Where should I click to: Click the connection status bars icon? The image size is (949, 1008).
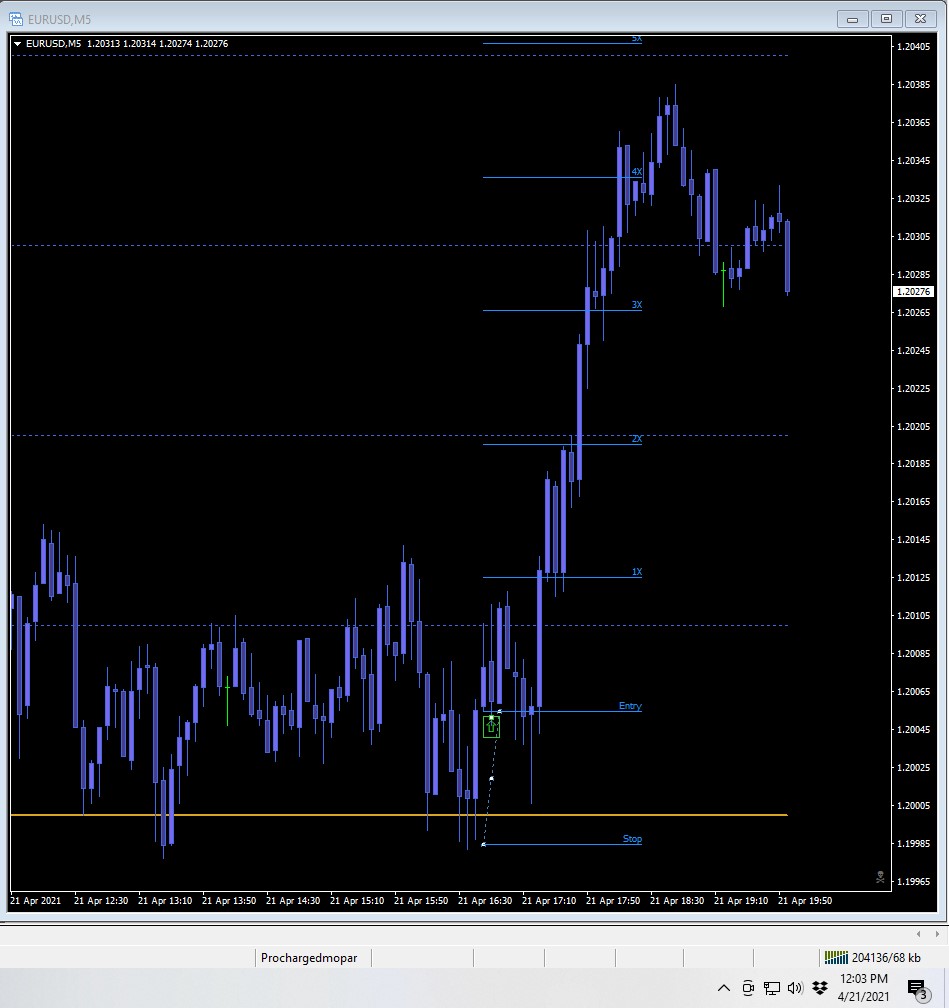point(836,958)
